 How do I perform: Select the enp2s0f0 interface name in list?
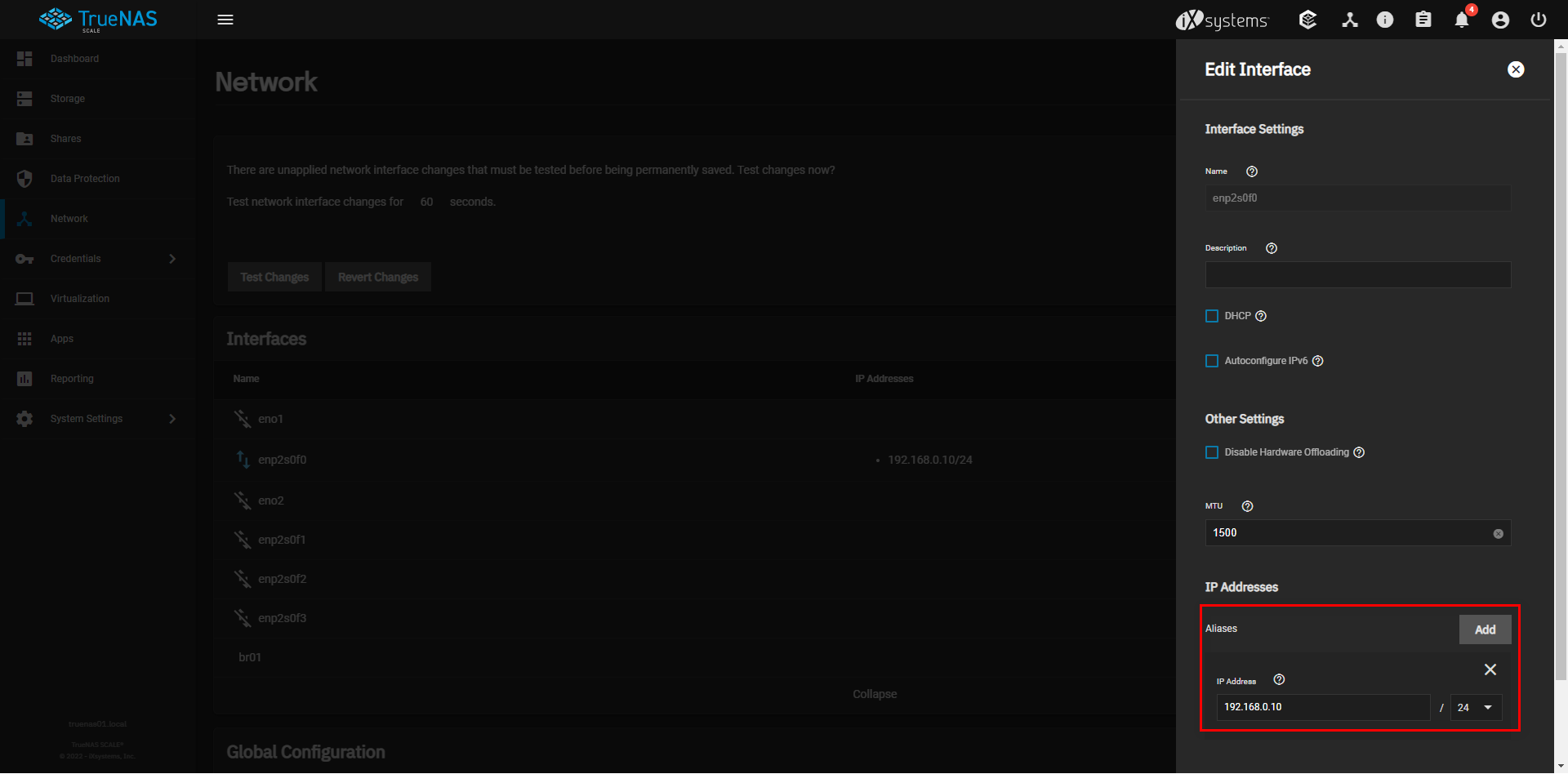283,460
